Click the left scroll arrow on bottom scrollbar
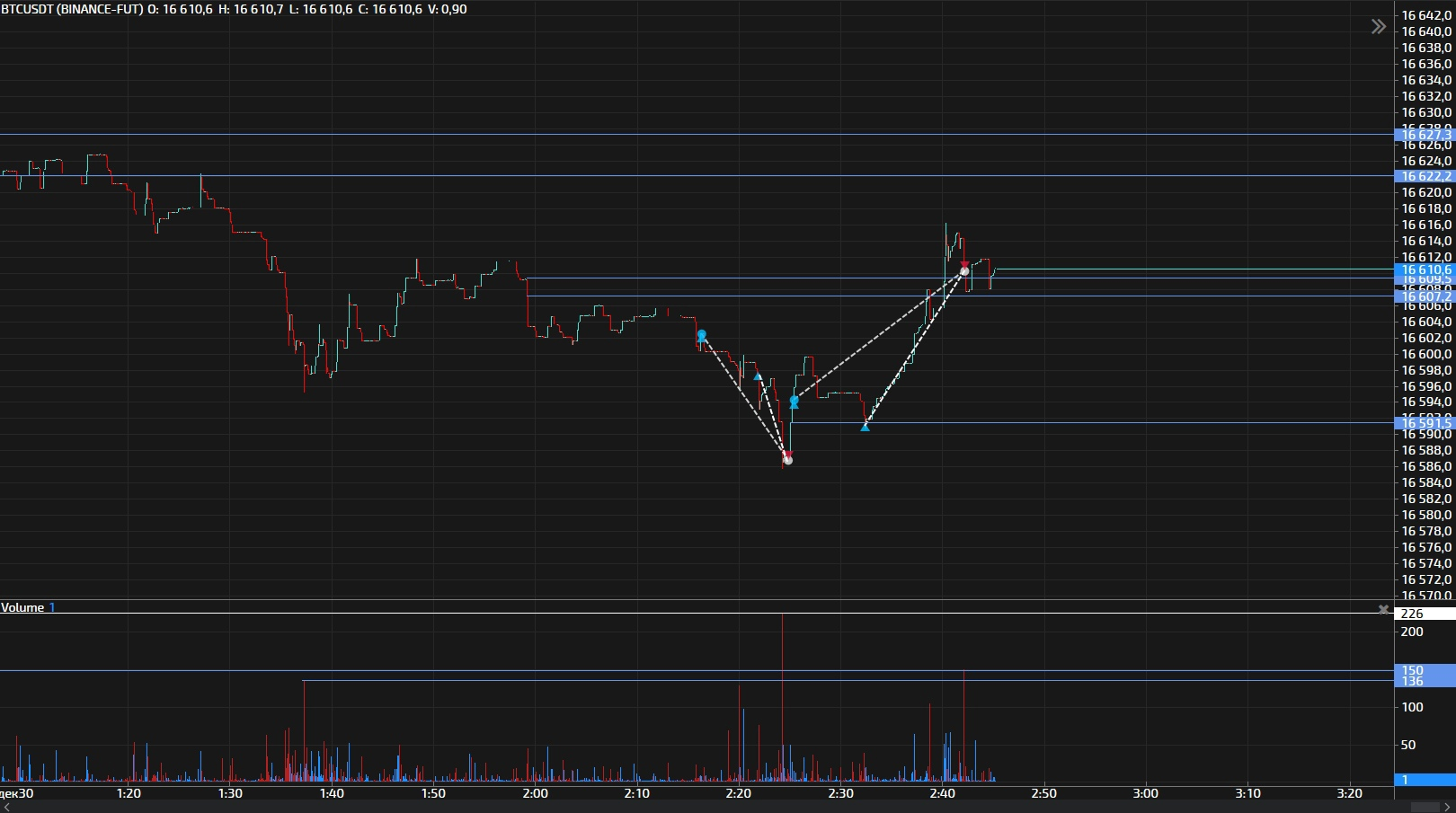Screen dimensions: 1456x813 point(4,807)
